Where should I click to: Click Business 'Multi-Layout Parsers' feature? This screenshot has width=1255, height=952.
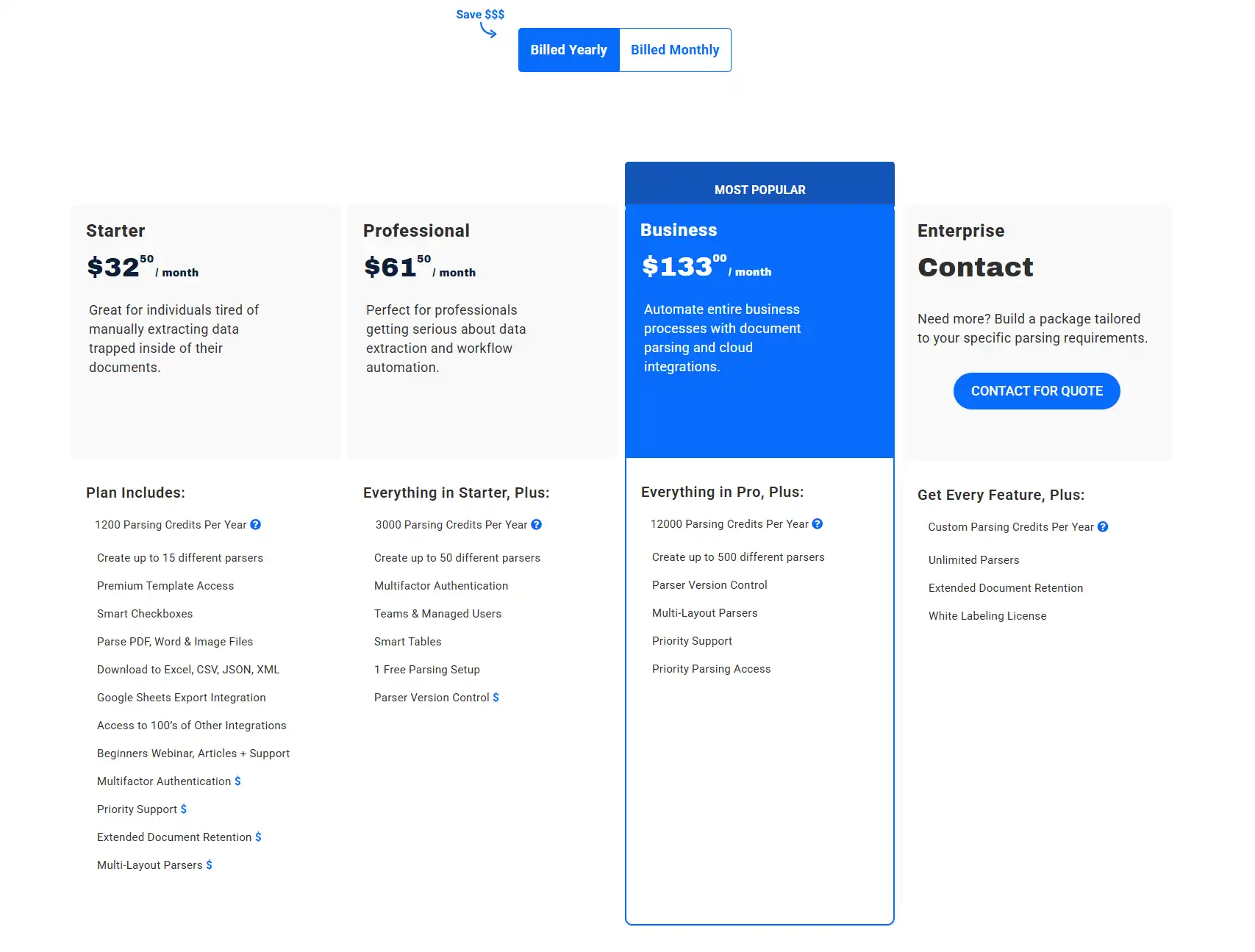coord(704,613)
